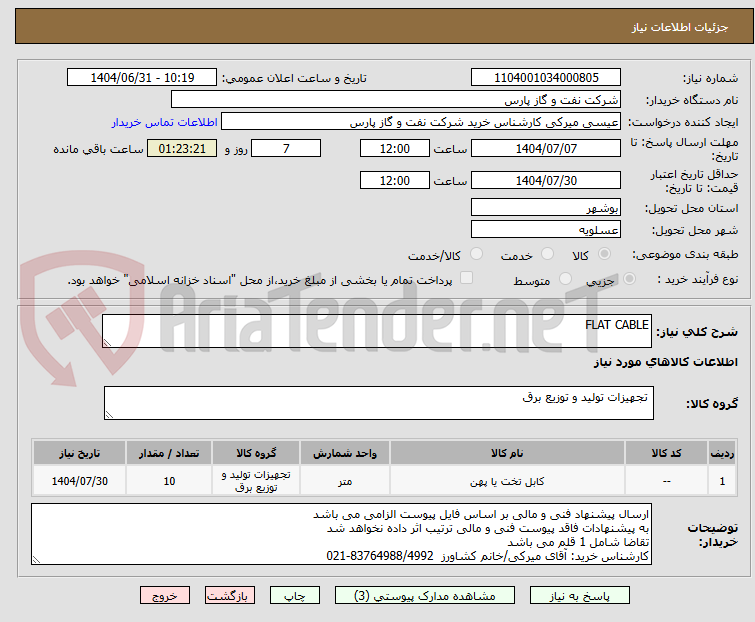Click the گروه کالا column header
This screenshot has width=755, height=622.
point(256,453)
